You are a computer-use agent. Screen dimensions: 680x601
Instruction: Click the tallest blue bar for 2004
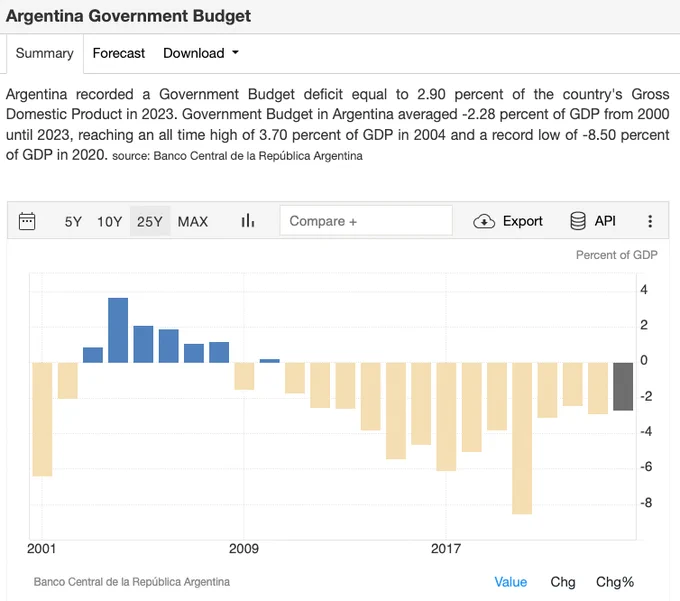pos(118,330)
